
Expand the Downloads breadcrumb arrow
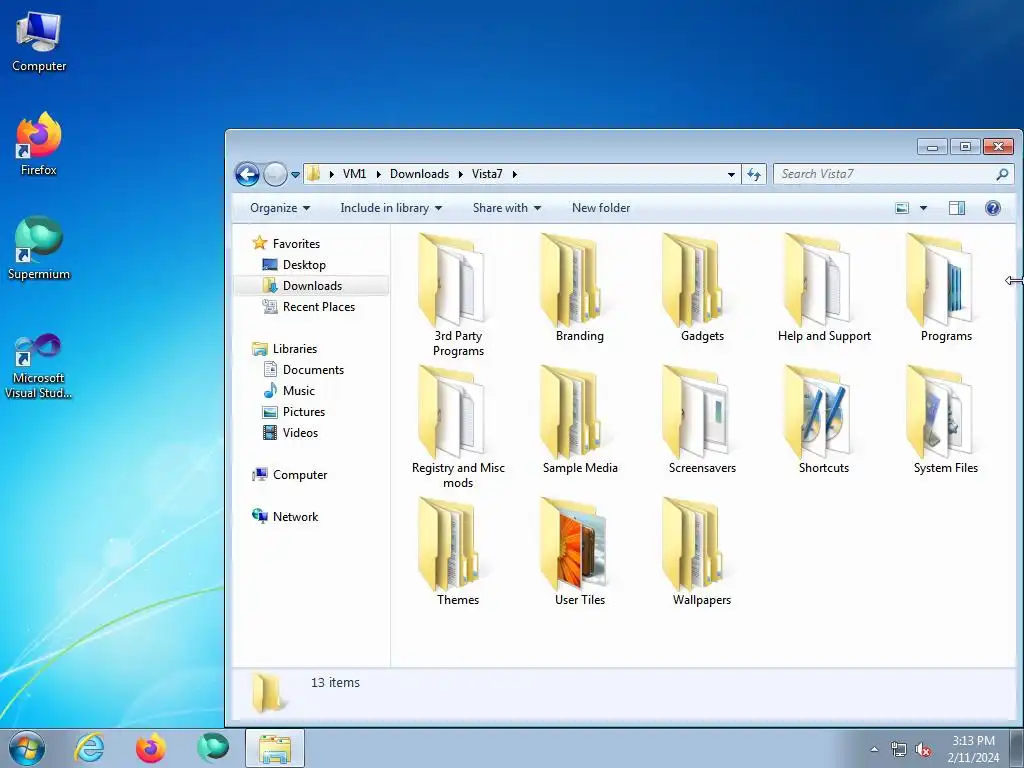(460, 174)
